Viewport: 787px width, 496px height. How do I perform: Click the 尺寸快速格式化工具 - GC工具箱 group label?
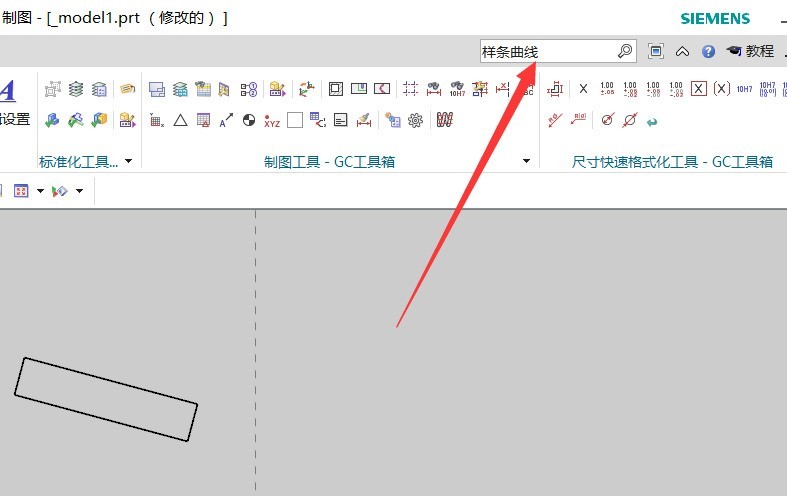coord(672,162)
